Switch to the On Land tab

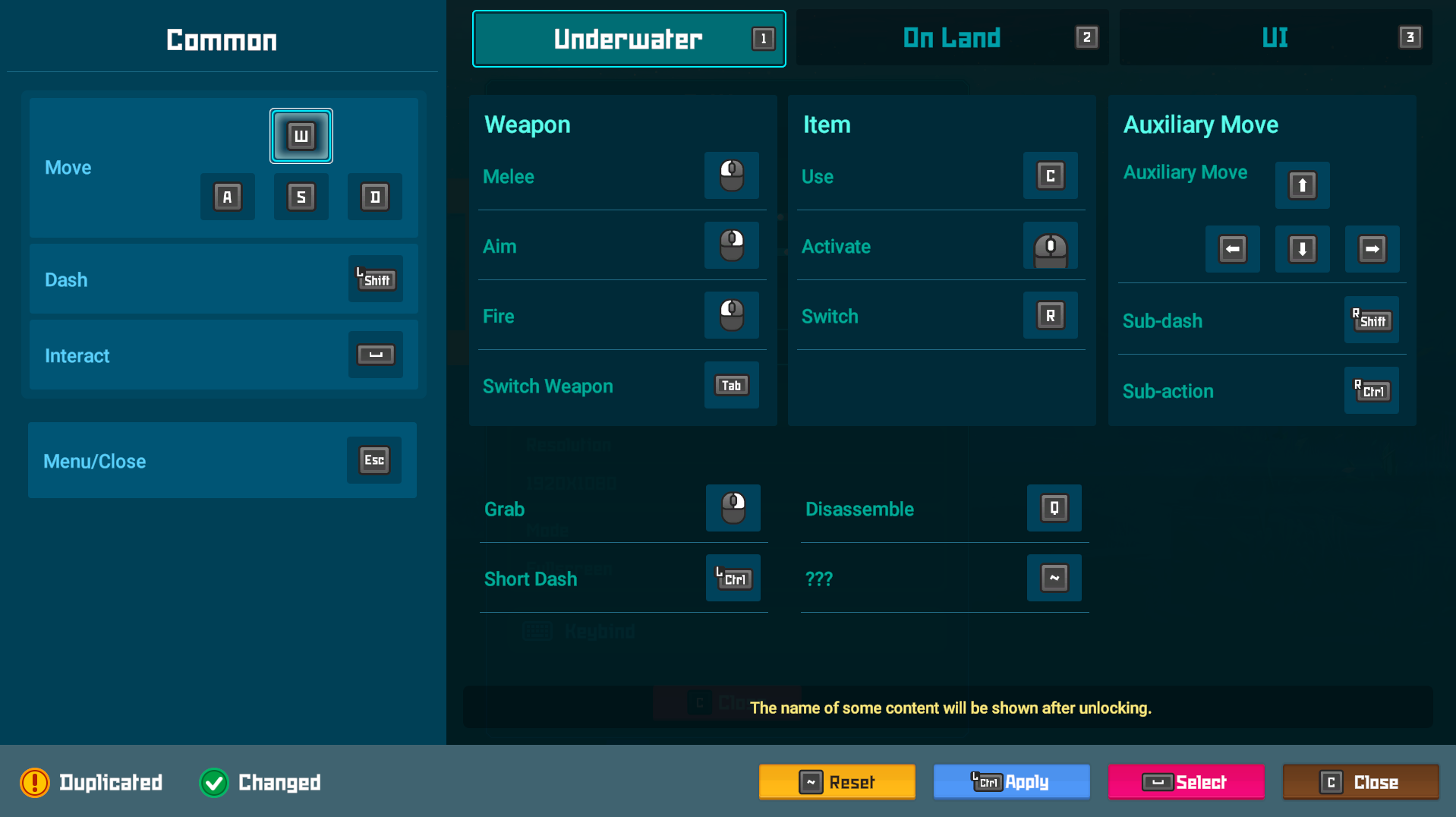click(x=952, y=38)
